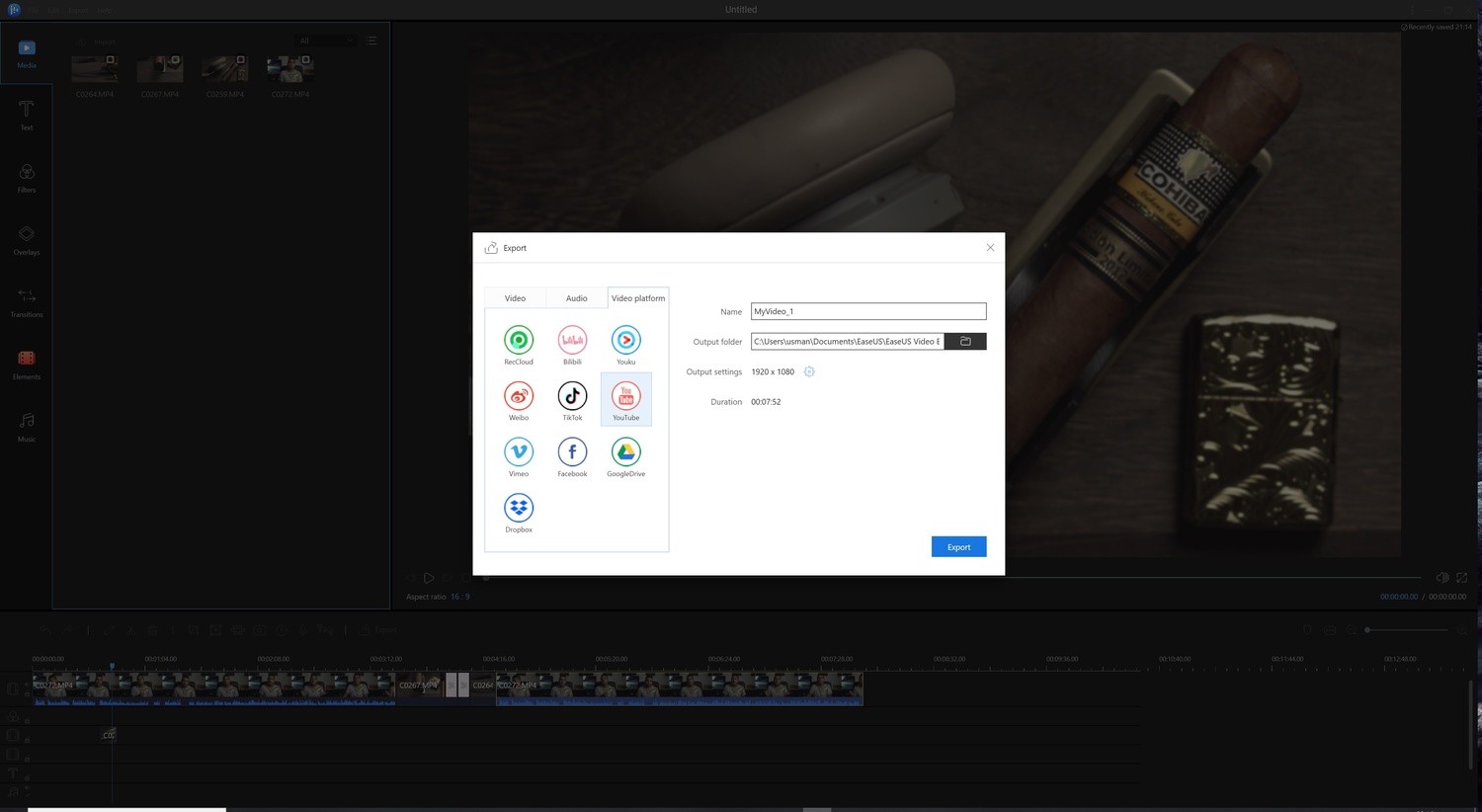Click the timeline playhead marker
Screen dimensions: 1482x812
point(112,667)
